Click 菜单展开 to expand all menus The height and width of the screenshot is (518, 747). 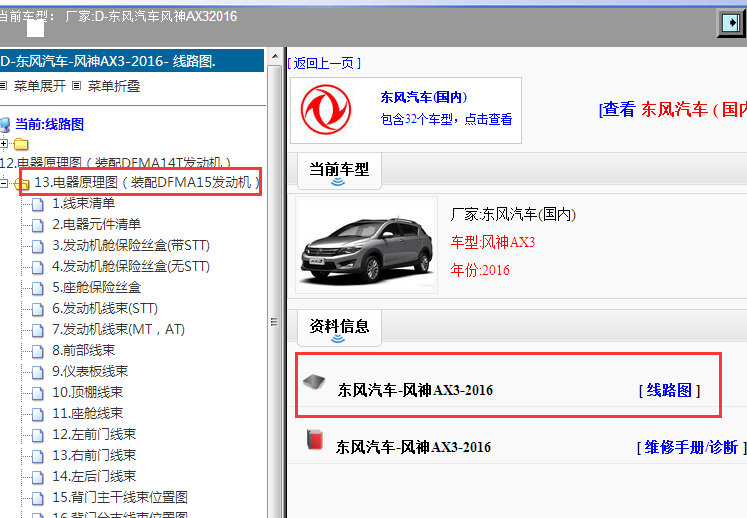click(40, 86)
